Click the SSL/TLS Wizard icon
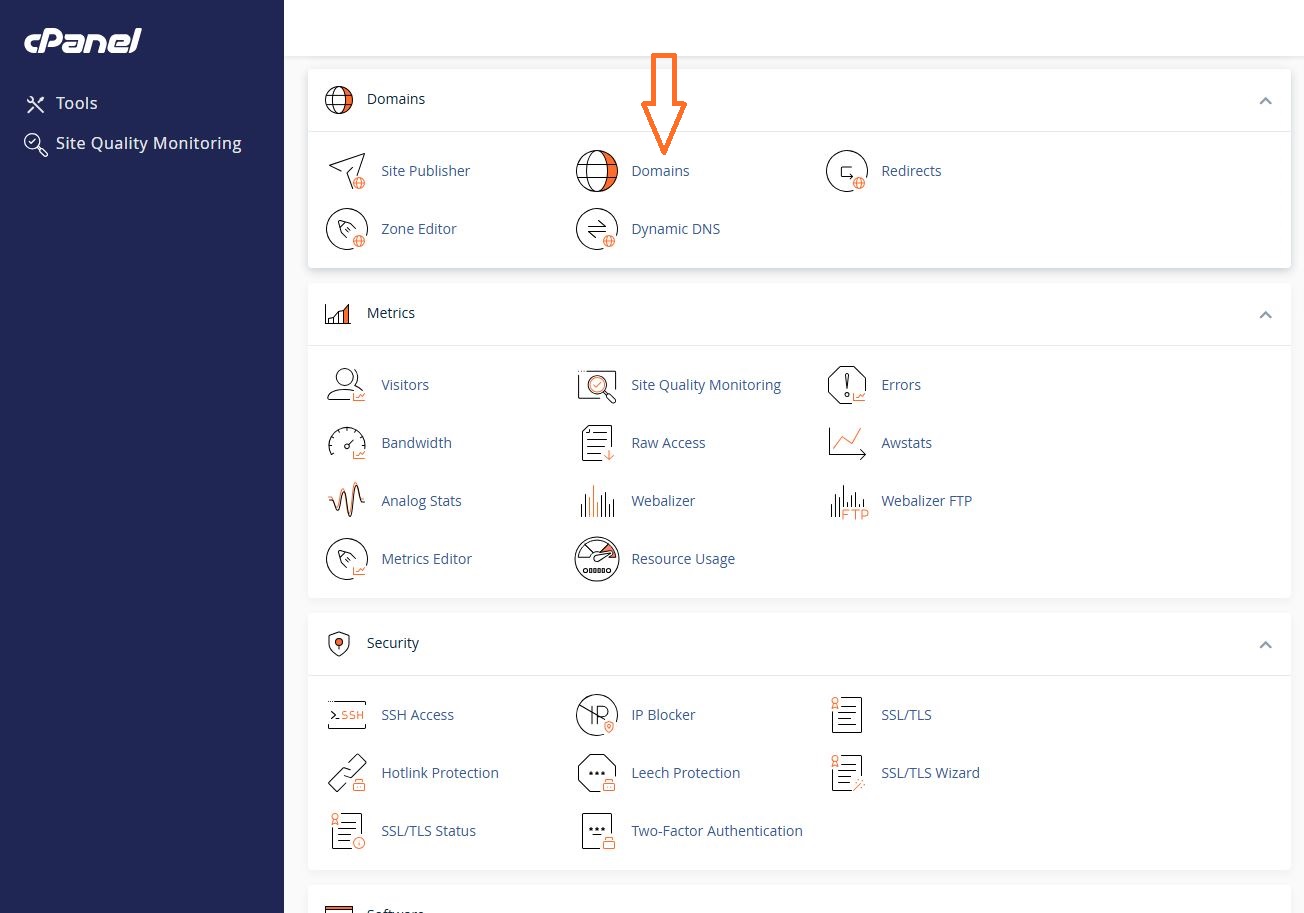 coord(847,773)
